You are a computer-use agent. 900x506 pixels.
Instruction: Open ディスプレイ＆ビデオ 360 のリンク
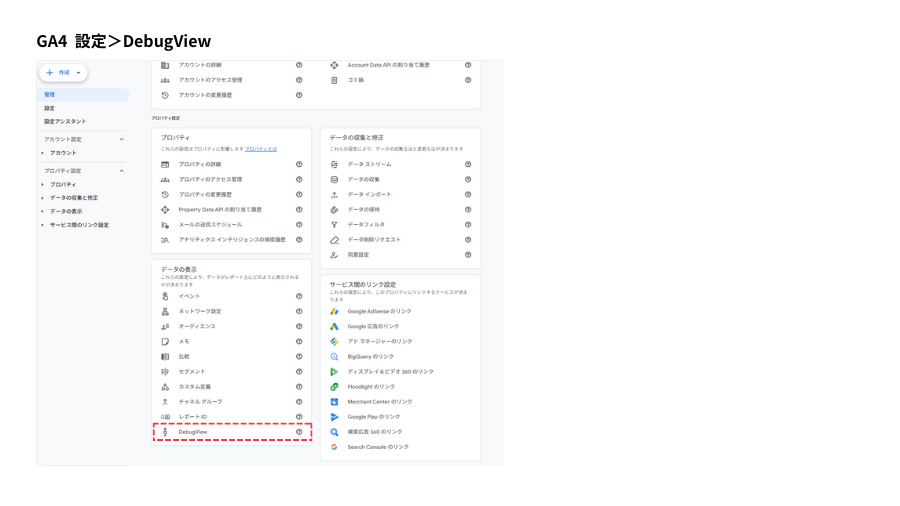pos(390,372)
